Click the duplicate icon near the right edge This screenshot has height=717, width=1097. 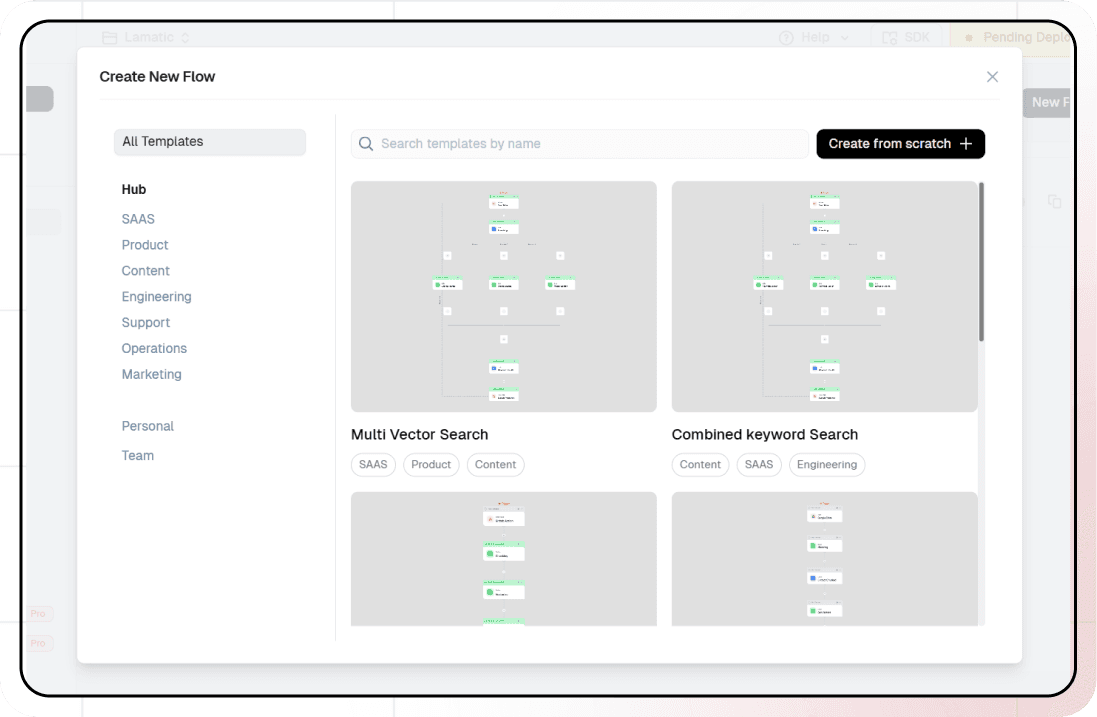pyautogui.click(x=1055, y=201)
